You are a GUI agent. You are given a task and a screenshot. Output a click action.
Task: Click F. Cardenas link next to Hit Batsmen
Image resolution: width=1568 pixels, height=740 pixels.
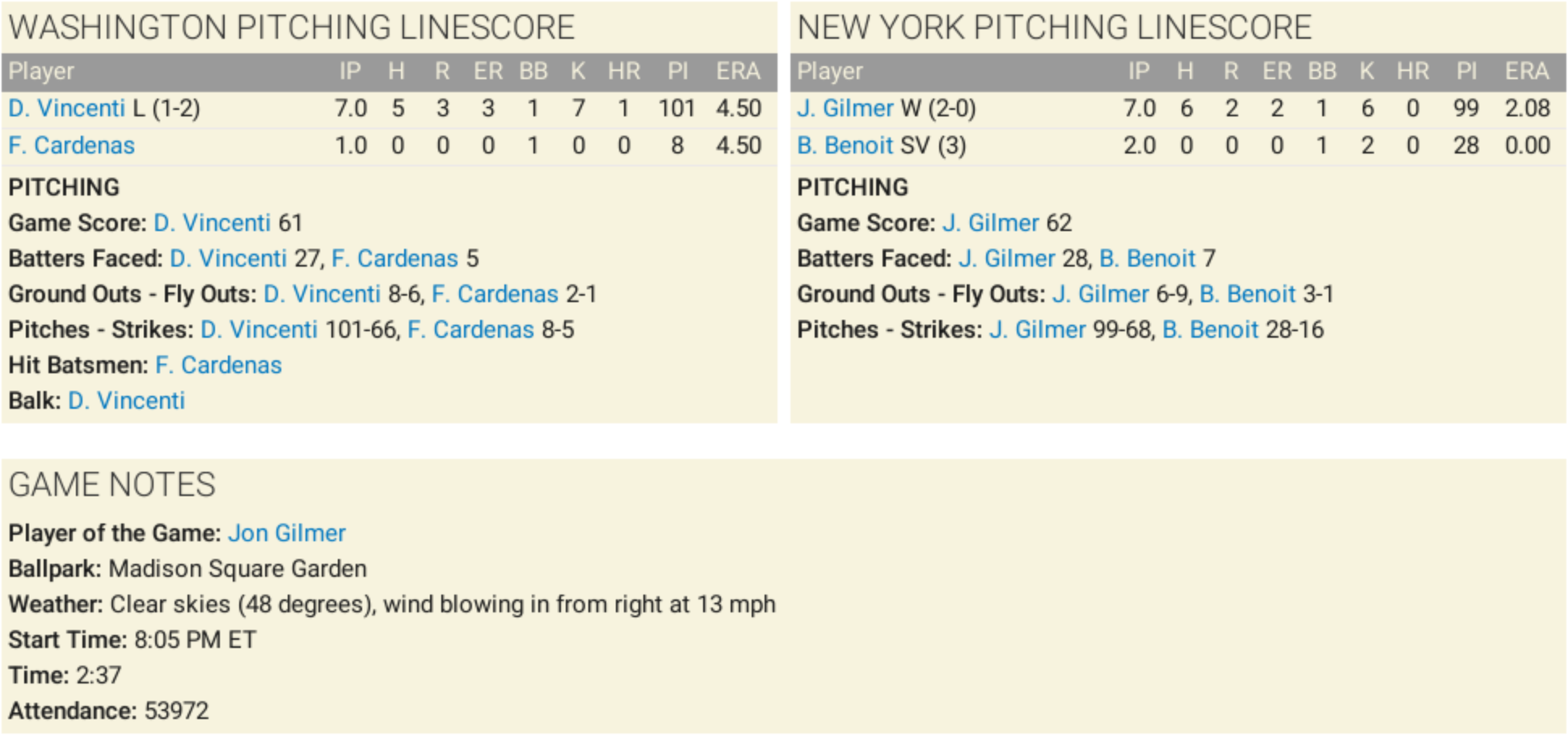(218, 365)
